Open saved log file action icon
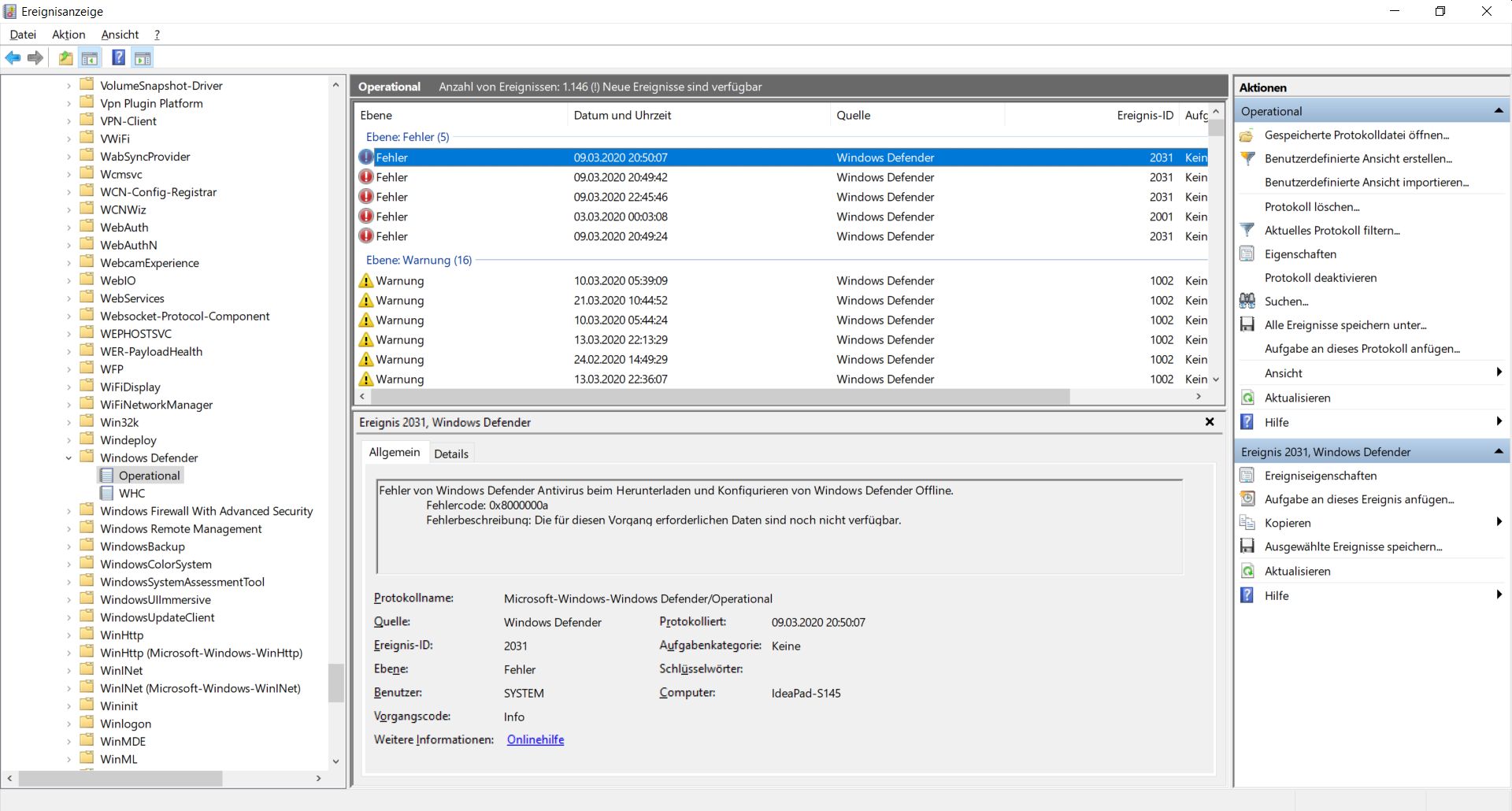The height and width of the screenshot is (811, 1512). pos(1247,135)
